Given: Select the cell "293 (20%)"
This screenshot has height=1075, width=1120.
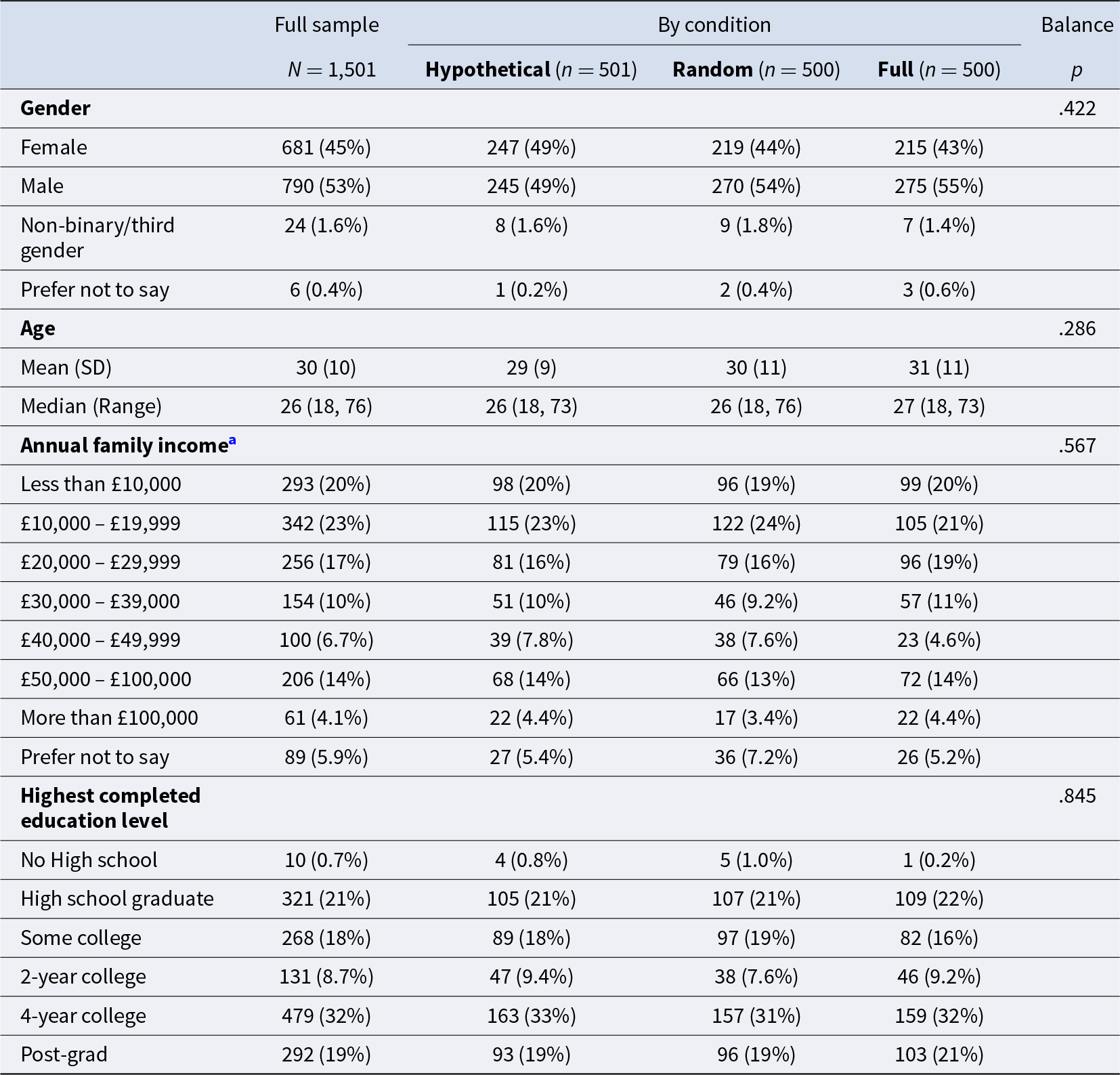Looking at the screenshot, I should pyautogui.click(x=326, y=484).
